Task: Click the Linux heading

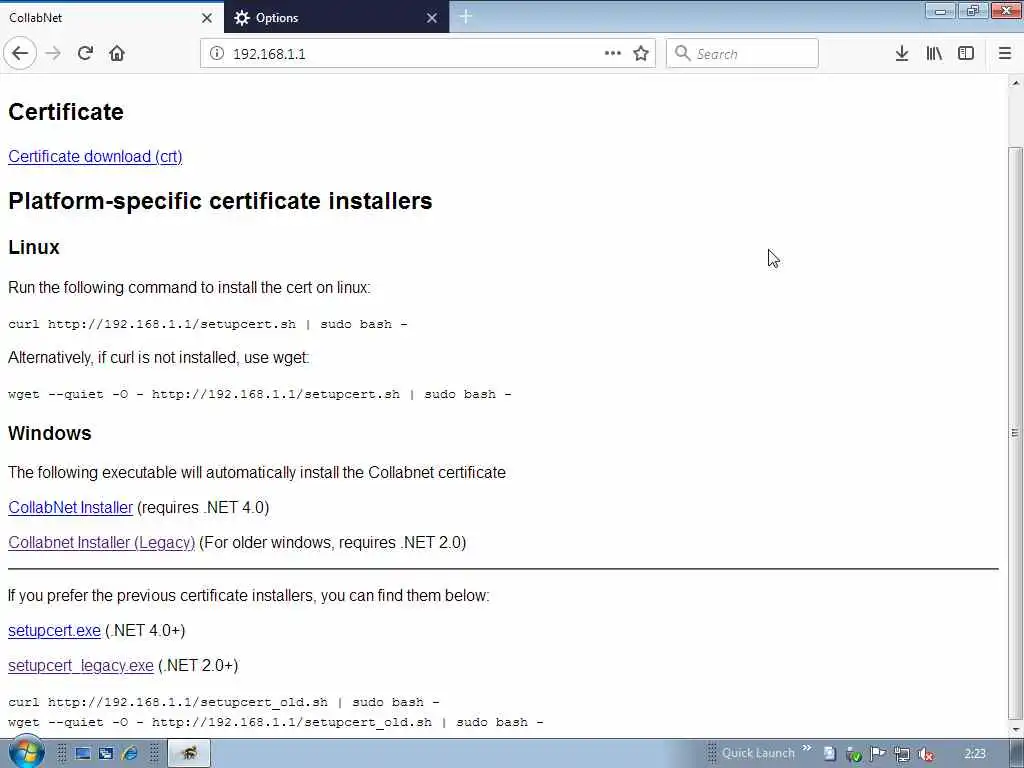Action: tap(34, 248)
